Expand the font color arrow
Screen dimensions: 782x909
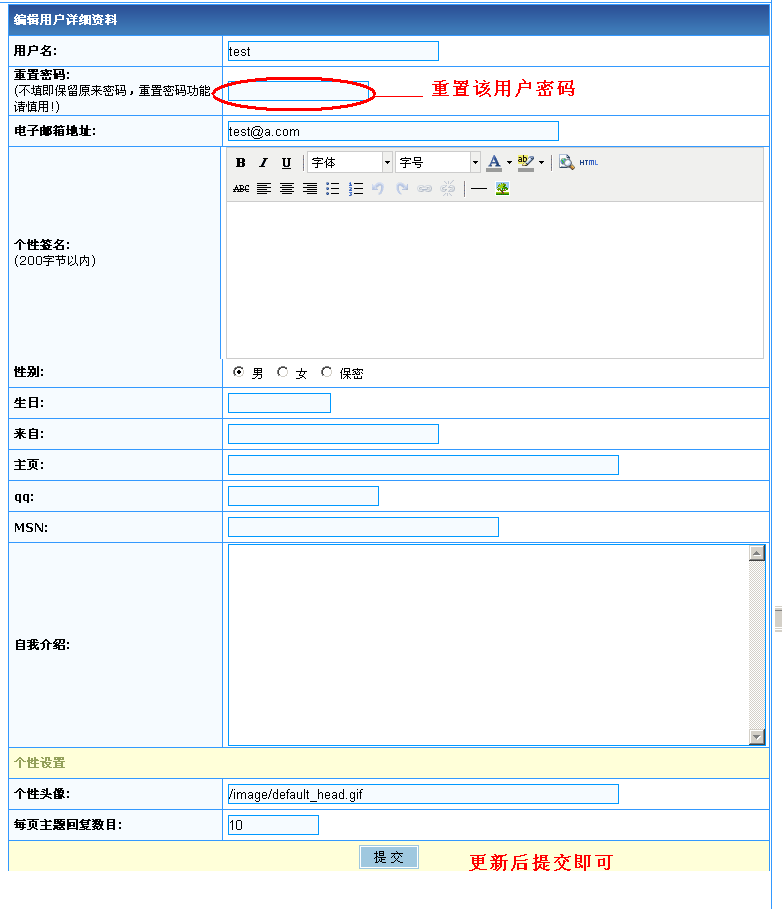click(509, 163)
